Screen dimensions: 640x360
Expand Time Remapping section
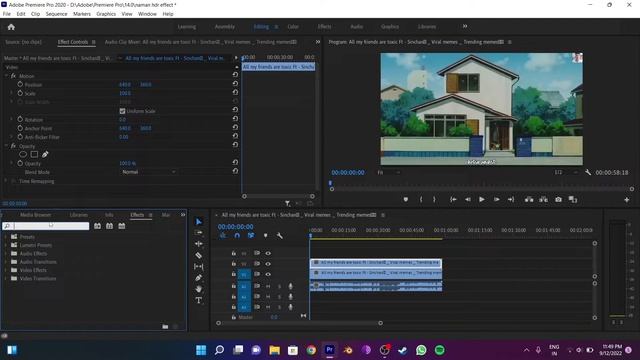click(x=6, y=181)
